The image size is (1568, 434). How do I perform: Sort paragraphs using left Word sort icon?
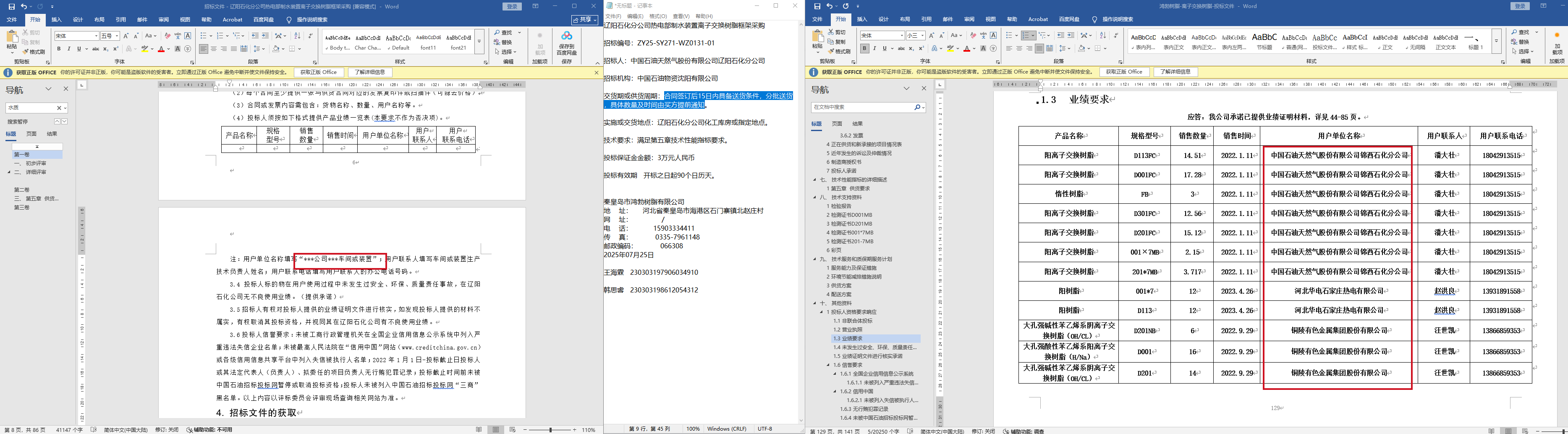click(298, 35)
